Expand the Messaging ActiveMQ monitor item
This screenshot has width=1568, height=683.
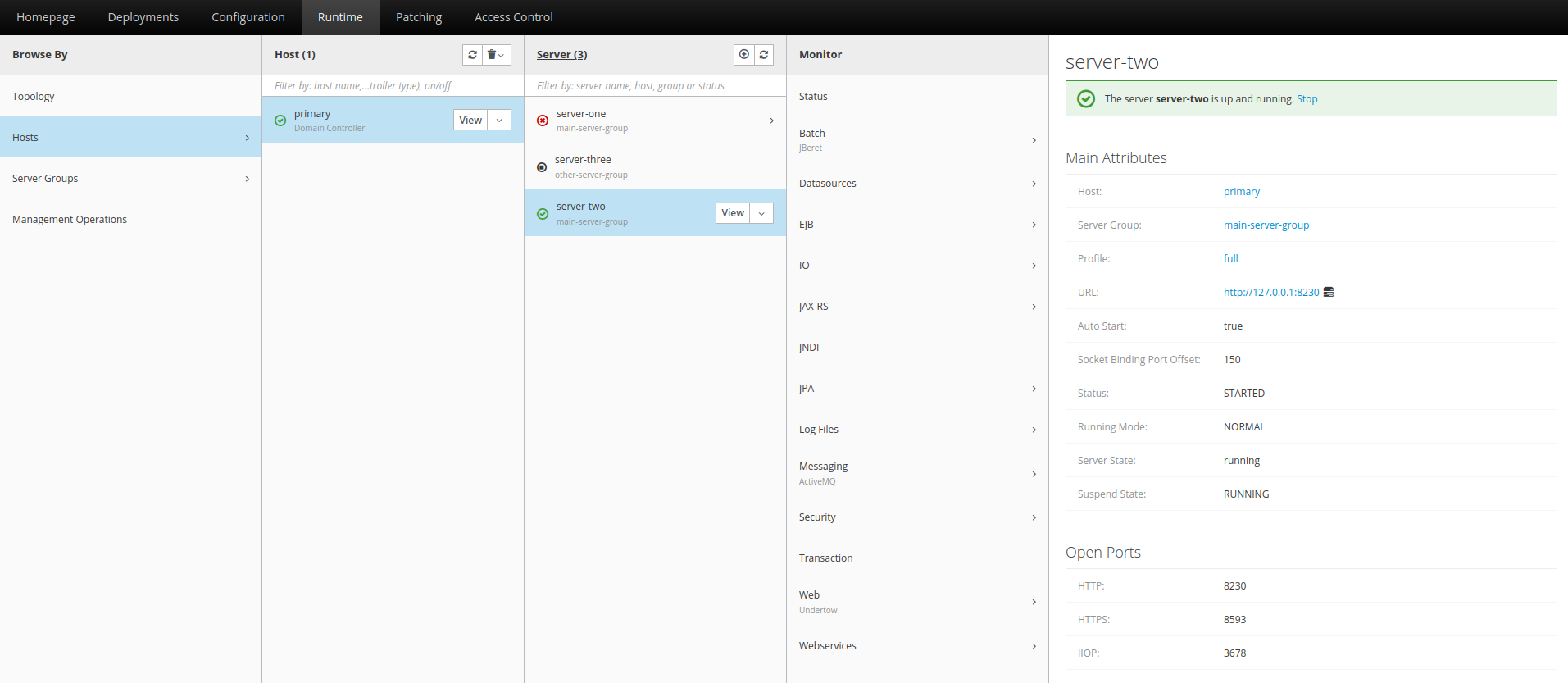916,473
